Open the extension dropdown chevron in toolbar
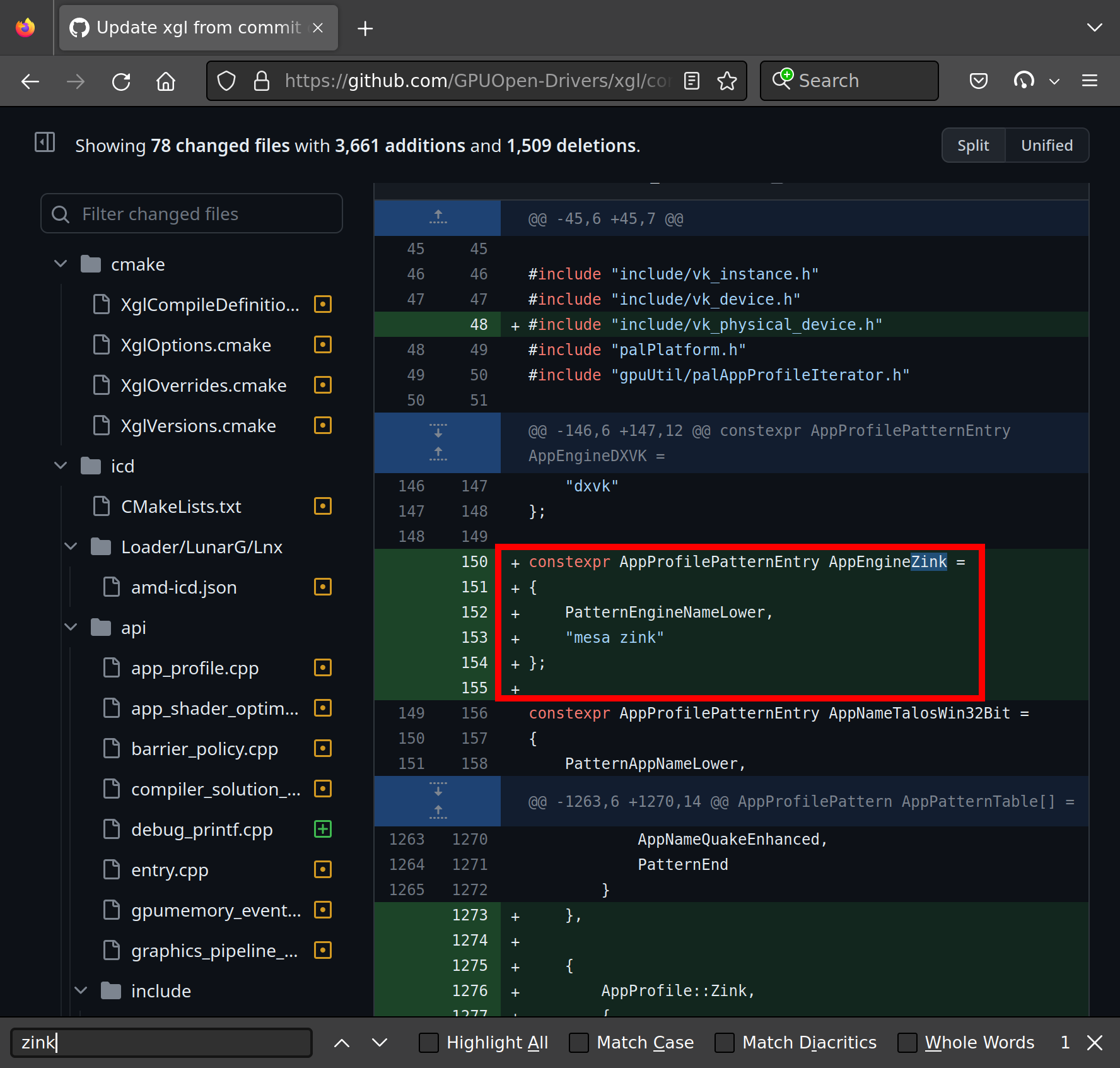The width and height of the screenshot is (1120, 1068). click(1054, 81)
